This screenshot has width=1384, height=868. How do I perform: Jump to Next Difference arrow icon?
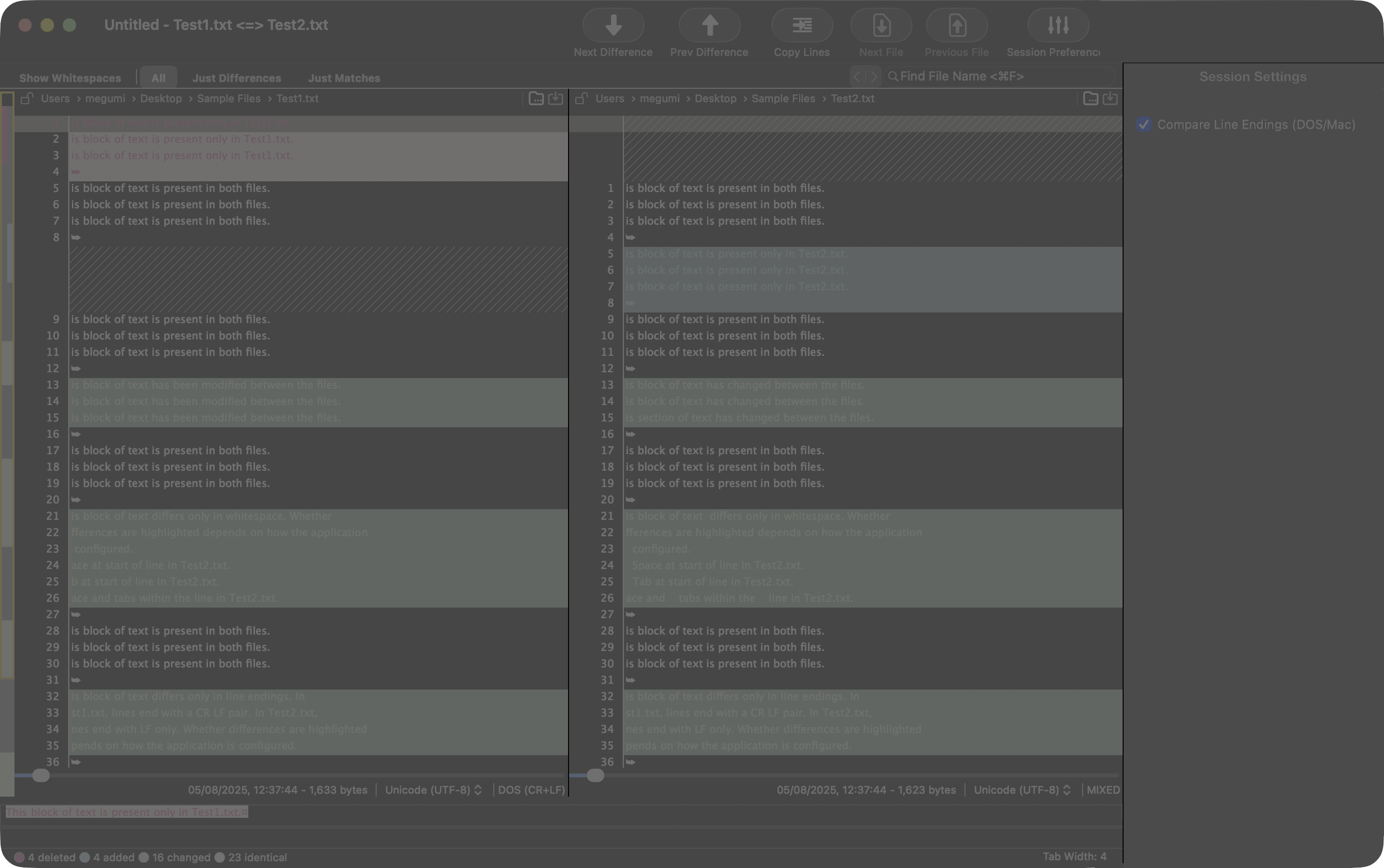613,25
